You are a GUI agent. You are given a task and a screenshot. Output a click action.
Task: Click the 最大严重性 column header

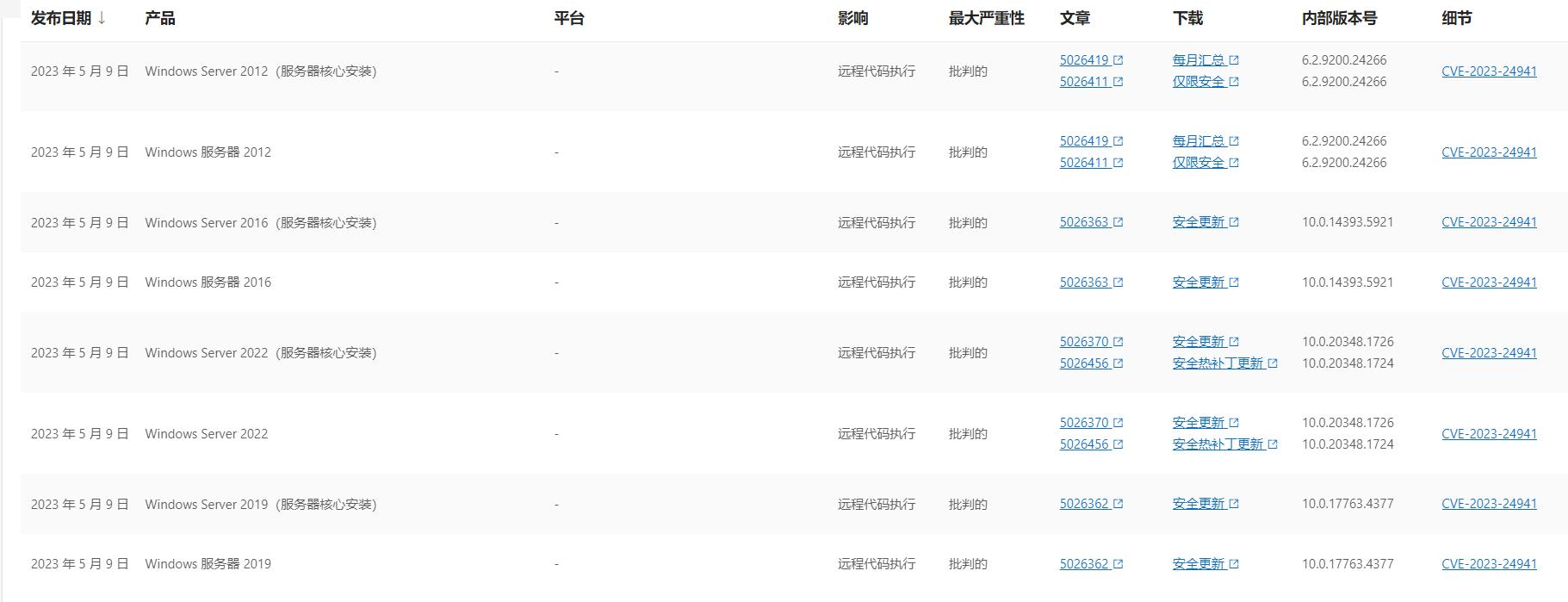(987, 18)
